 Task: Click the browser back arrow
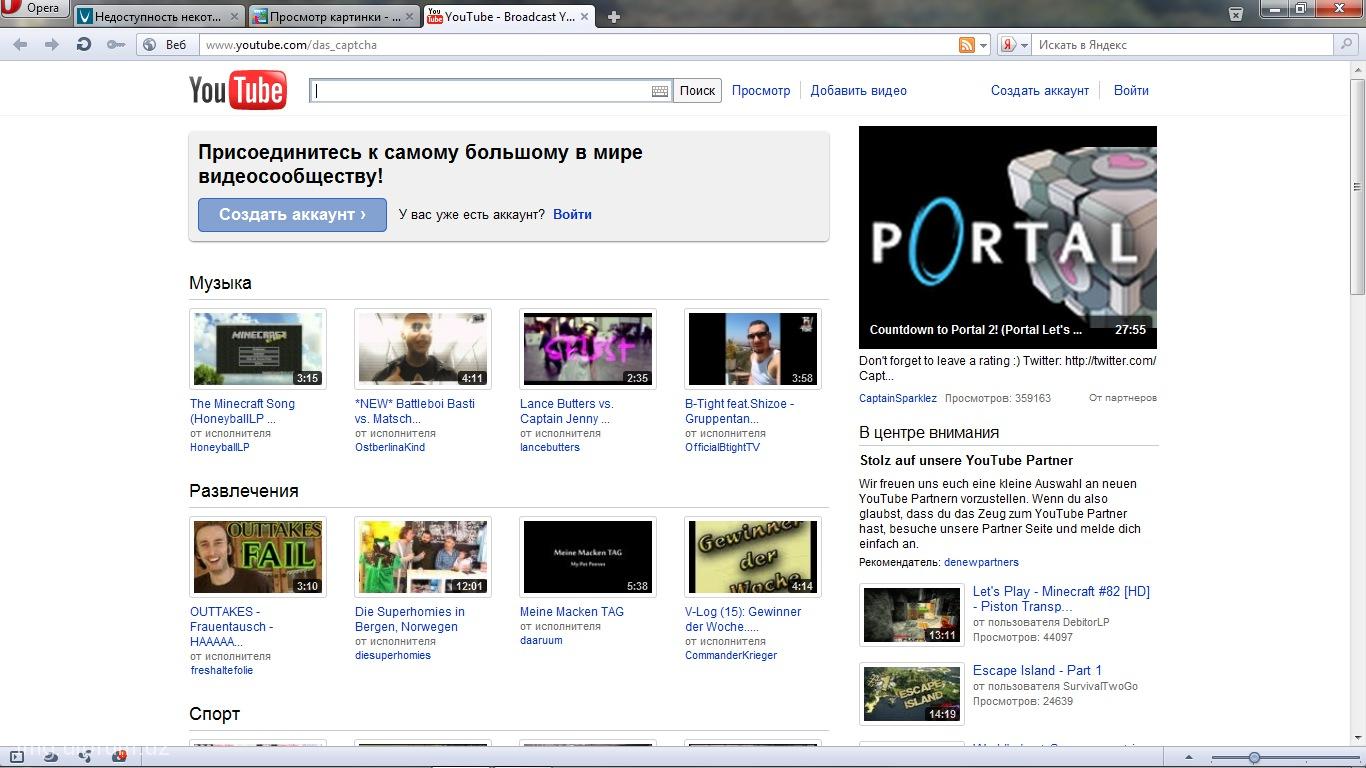click(20, 44)
